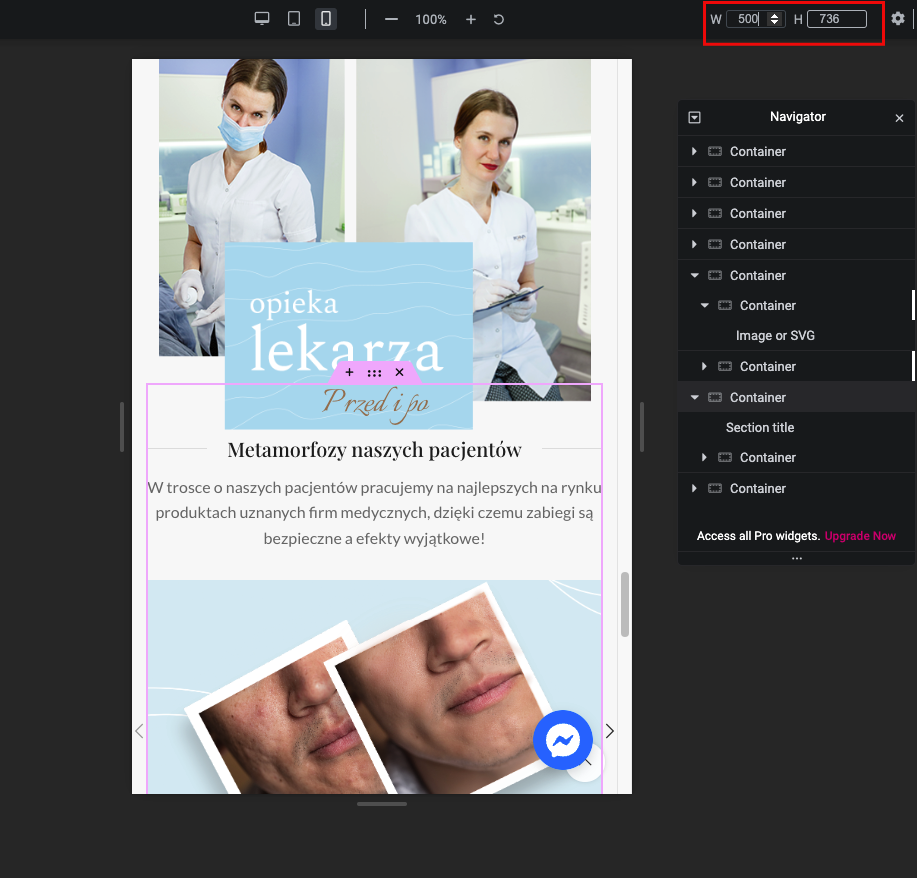The width and height of the screenshot is (917, 878).
Task: Select Image or SVG in Navigator
Action: (x=775, y=336)
